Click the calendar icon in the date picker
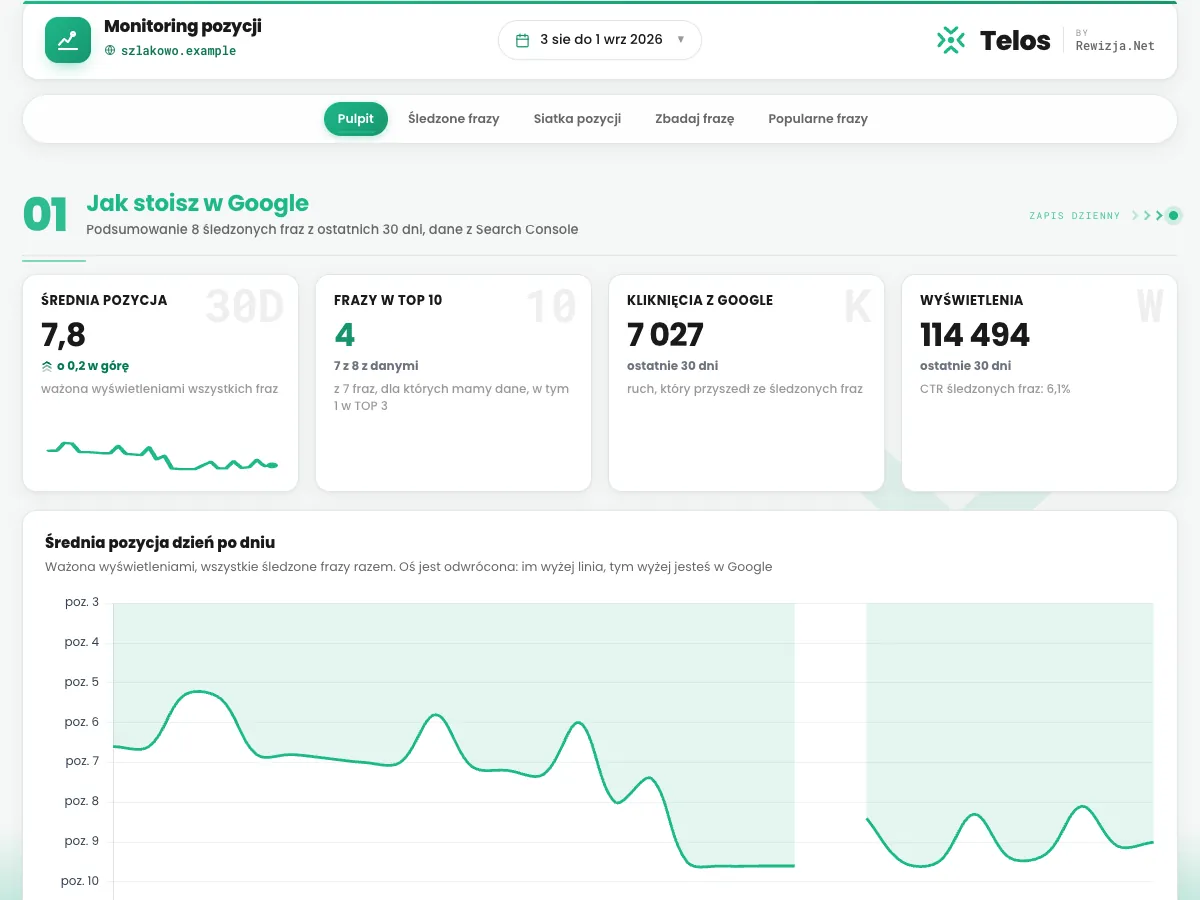Viewport: 1200px width, 900px height. [x=522, y=40]
